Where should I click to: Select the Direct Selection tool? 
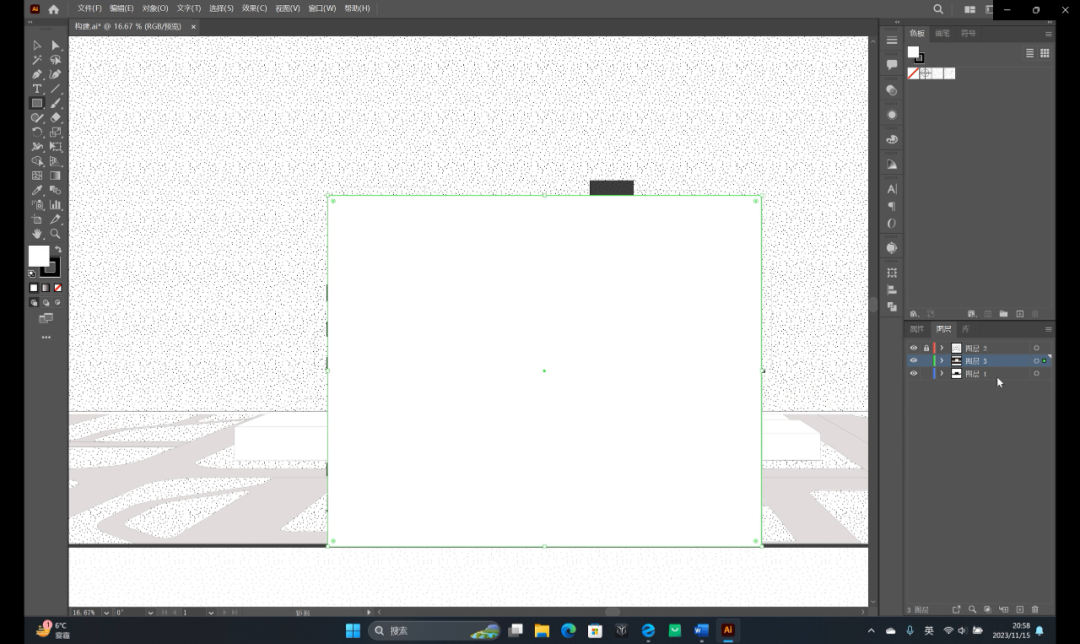click(x=56, y=45)
